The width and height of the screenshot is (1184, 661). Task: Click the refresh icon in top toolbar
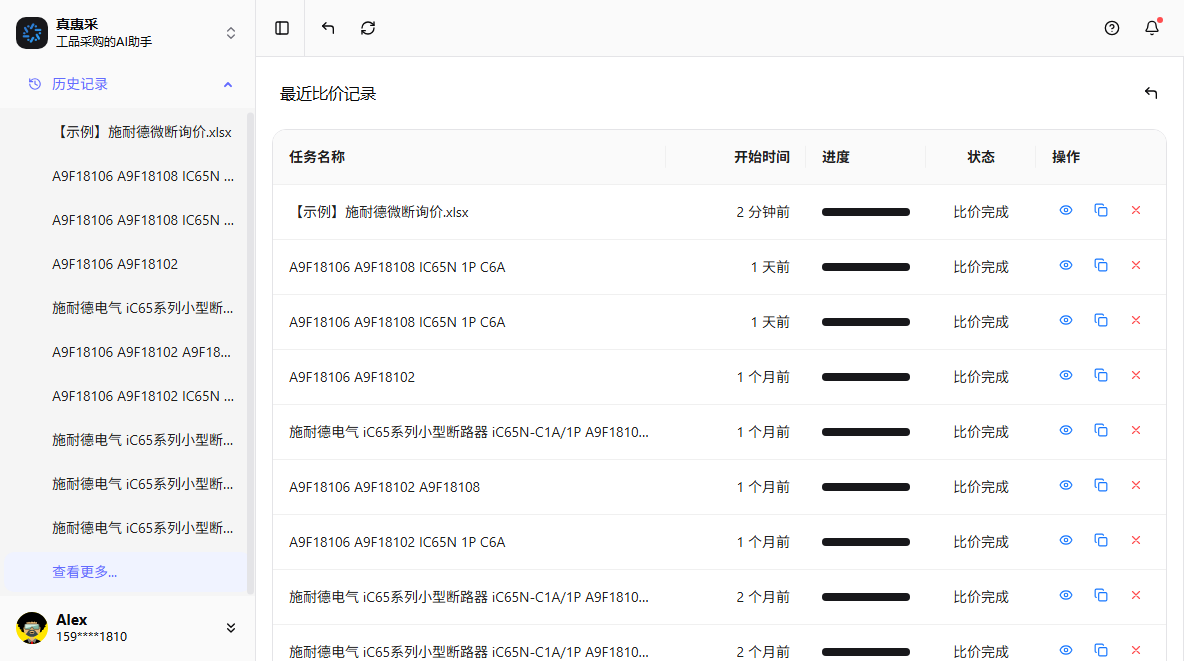coord(368,28)
